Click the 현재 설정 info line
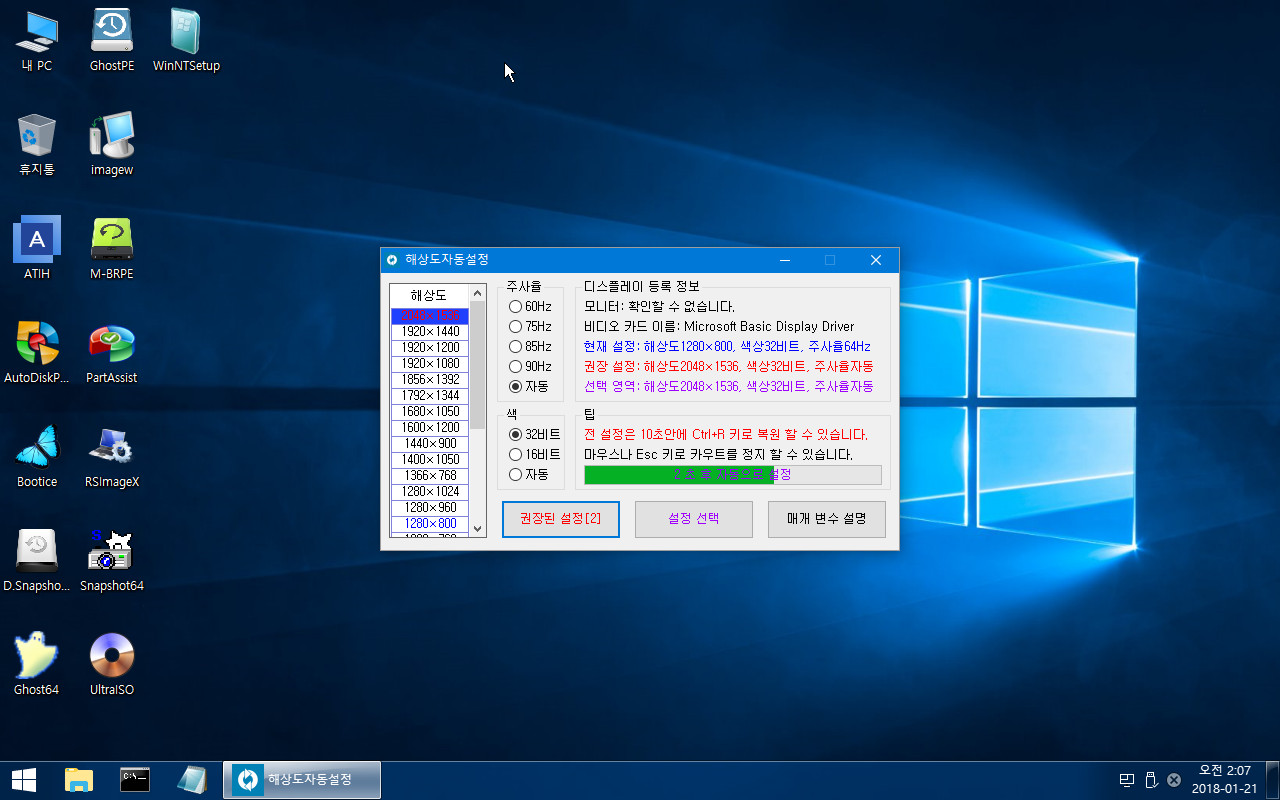 727,346
